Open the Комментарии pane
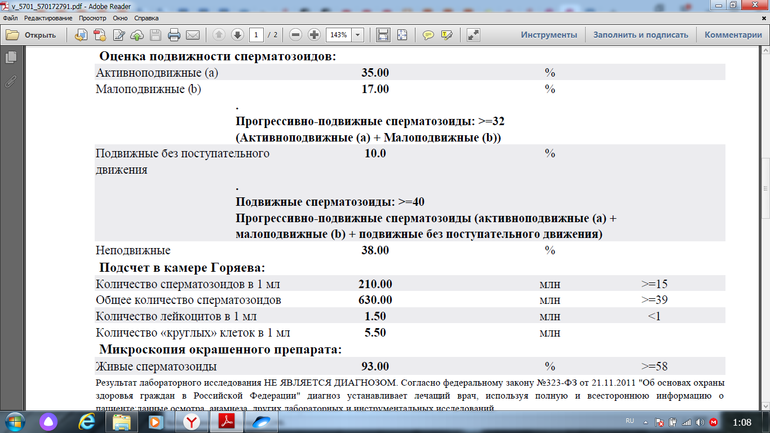The image size is (770, 433). point(733,35)
